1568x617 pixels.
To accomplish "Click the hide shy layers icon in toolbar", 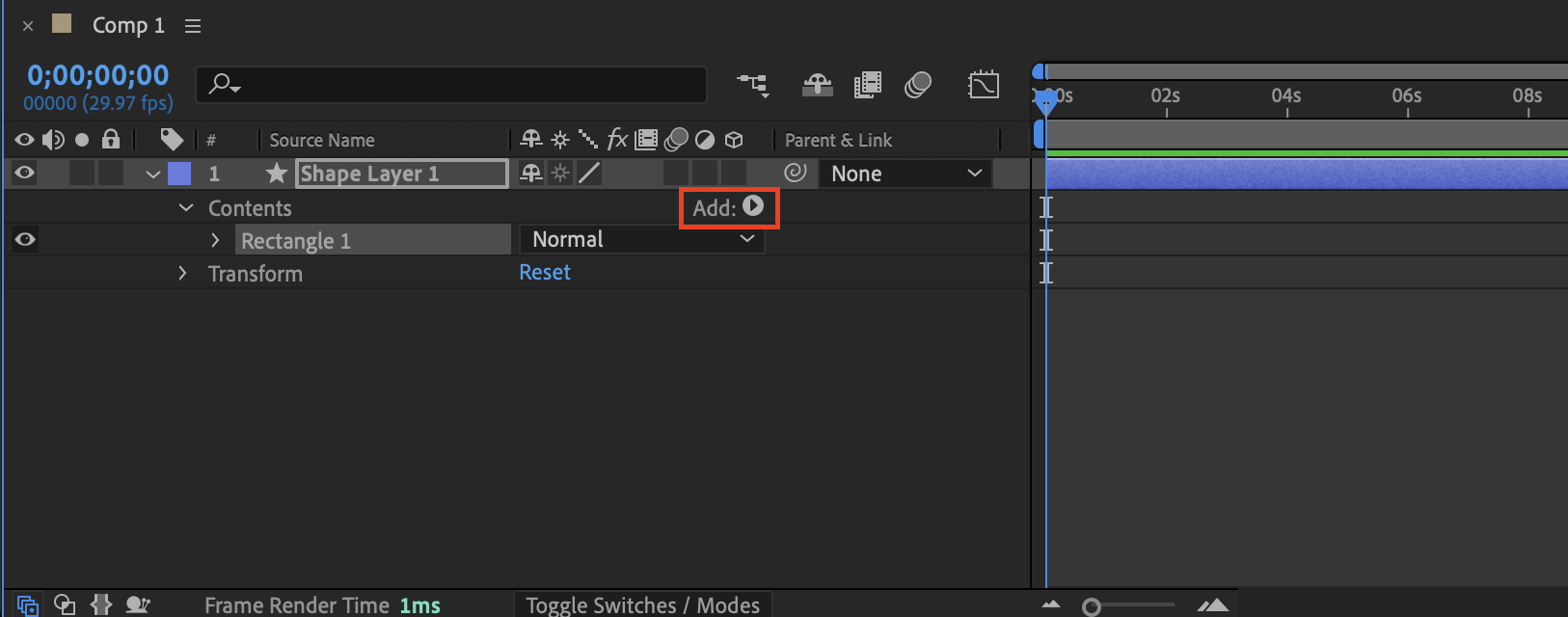I will [818, 85].
